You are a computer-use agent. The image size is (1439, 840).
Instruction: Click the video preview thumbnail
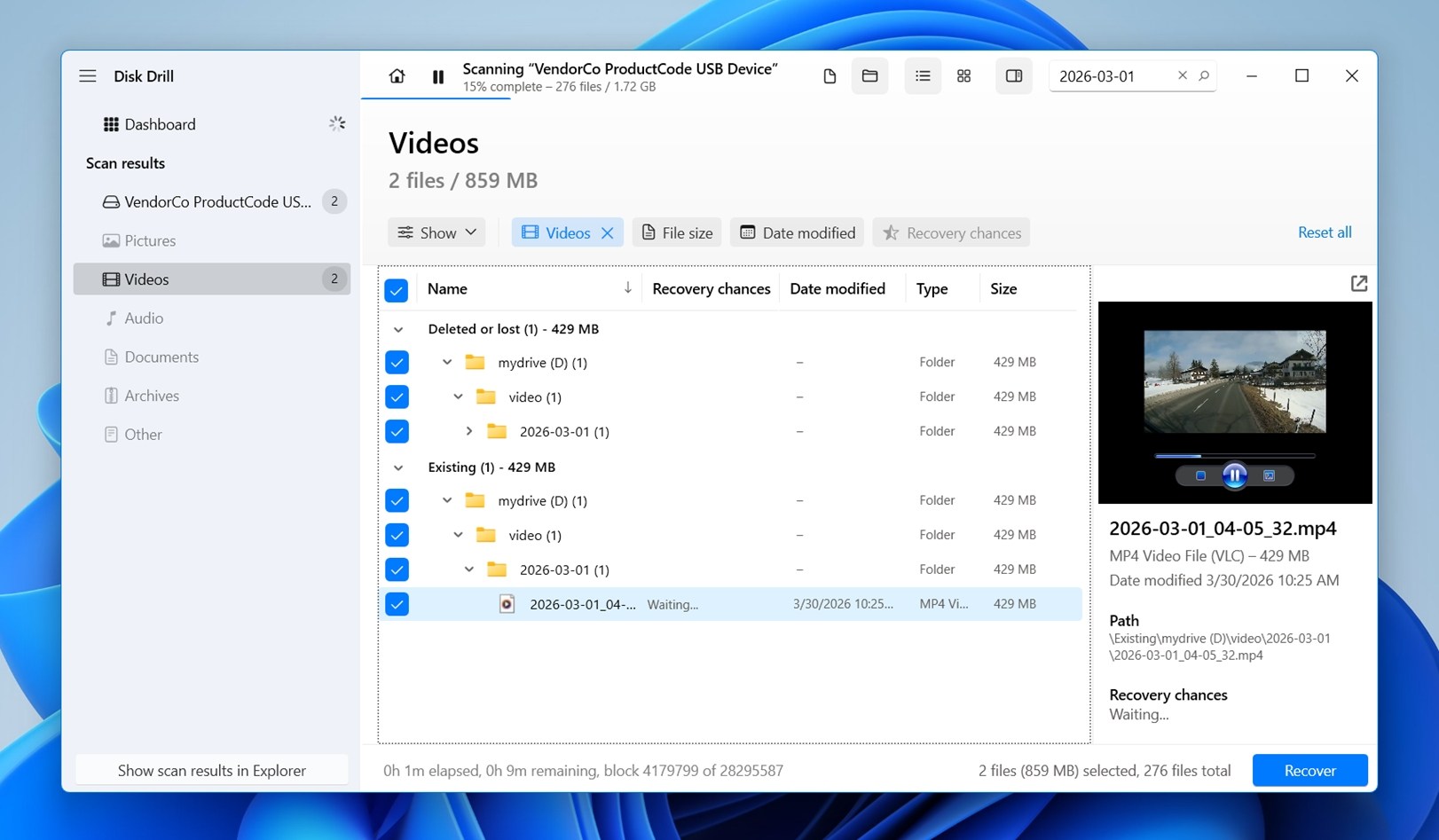1234,381
